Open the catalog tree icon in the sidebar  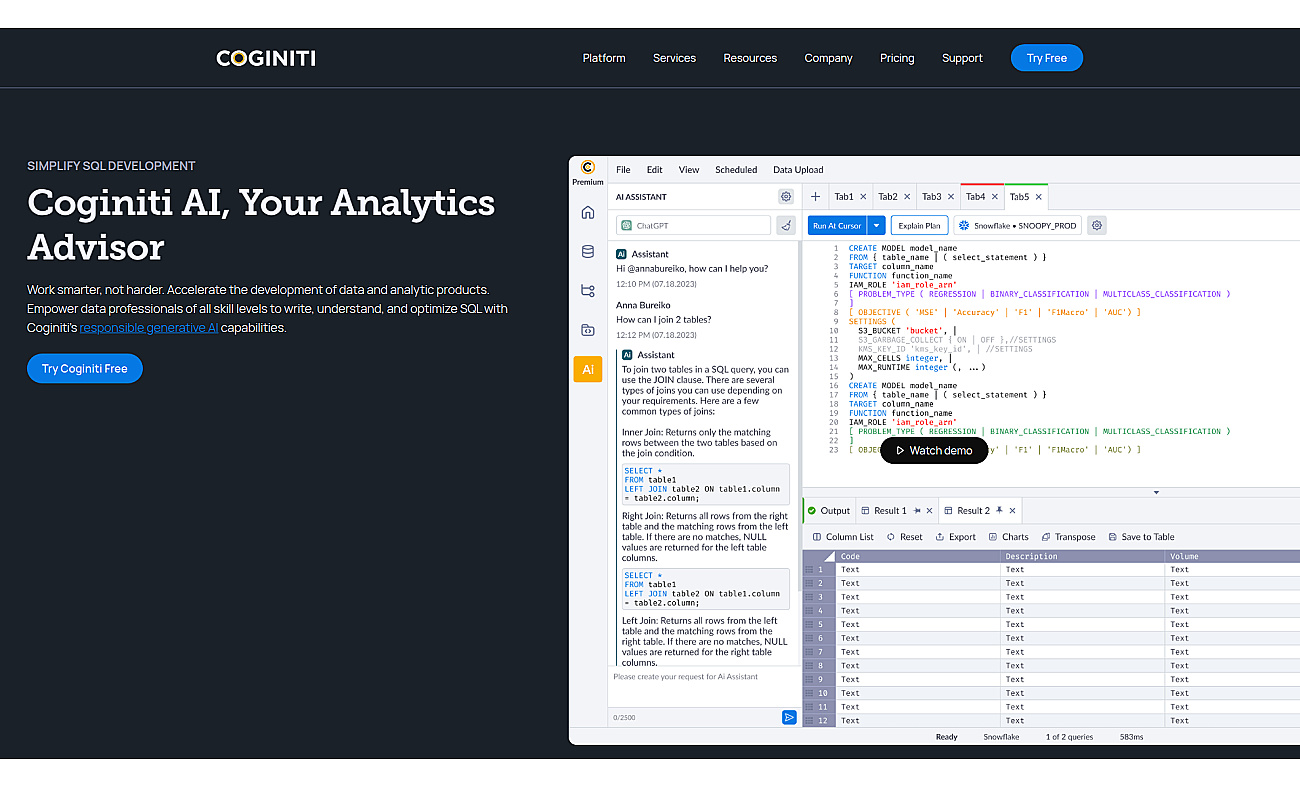(588, 291)
